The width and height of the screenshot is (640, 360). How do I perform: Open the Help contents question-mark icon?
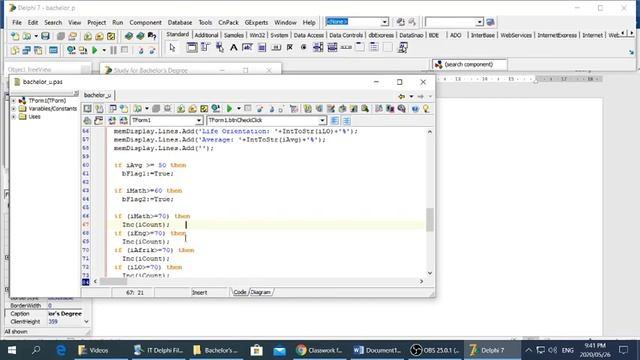click(x=152, y=36)
